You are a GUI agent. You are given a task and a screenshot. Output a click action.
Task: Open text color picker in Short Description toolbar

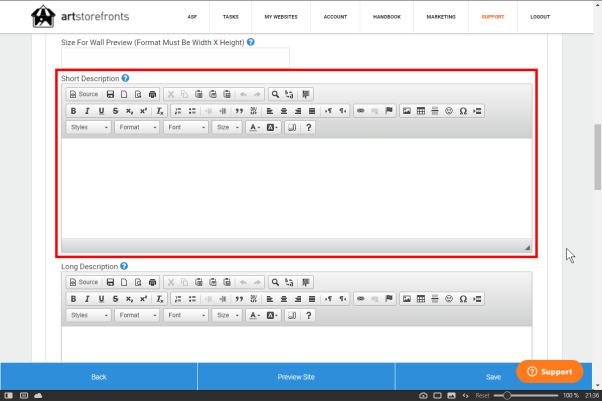(254, 128)
